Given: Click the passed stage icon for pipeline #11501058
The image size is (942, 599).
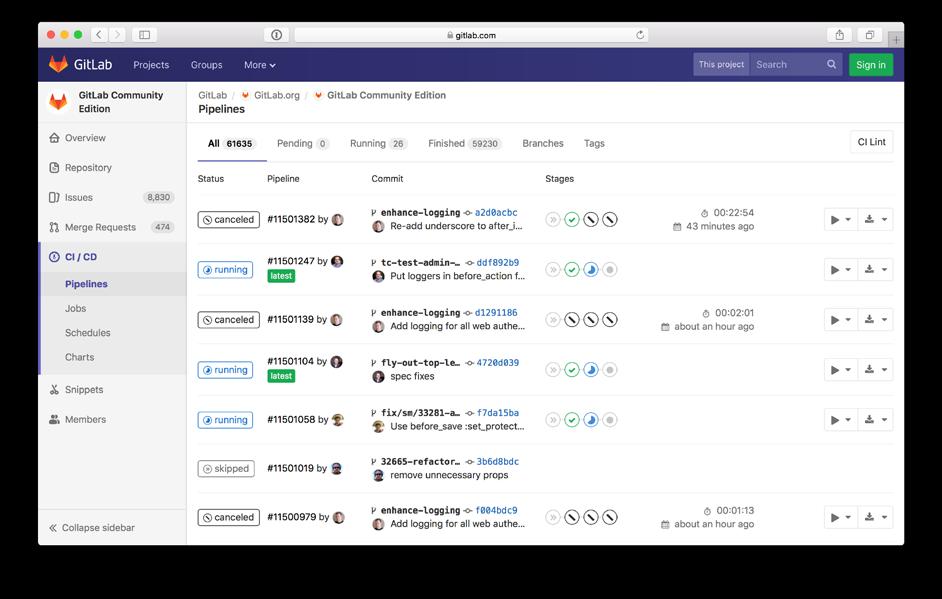Looking at the screenshot, I should click(x=572, y=420).
